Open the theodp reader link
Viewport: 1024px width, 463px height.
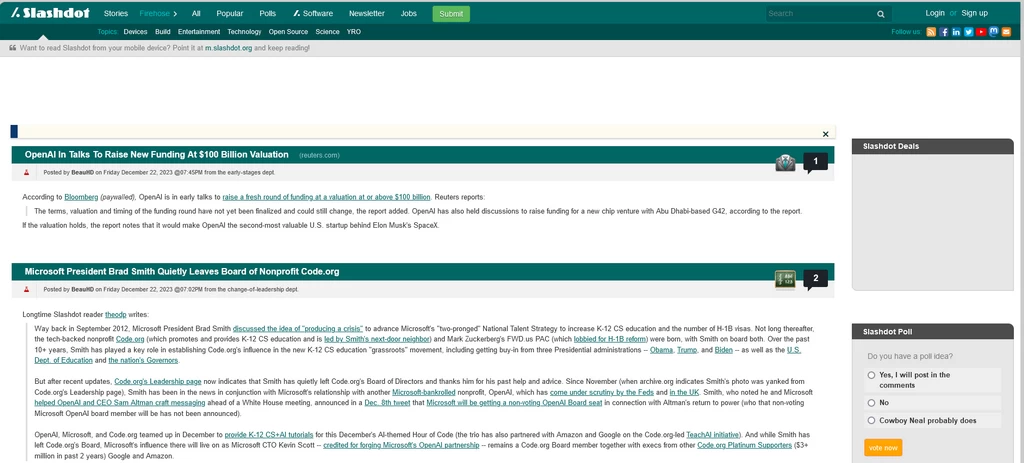(114, 314)
